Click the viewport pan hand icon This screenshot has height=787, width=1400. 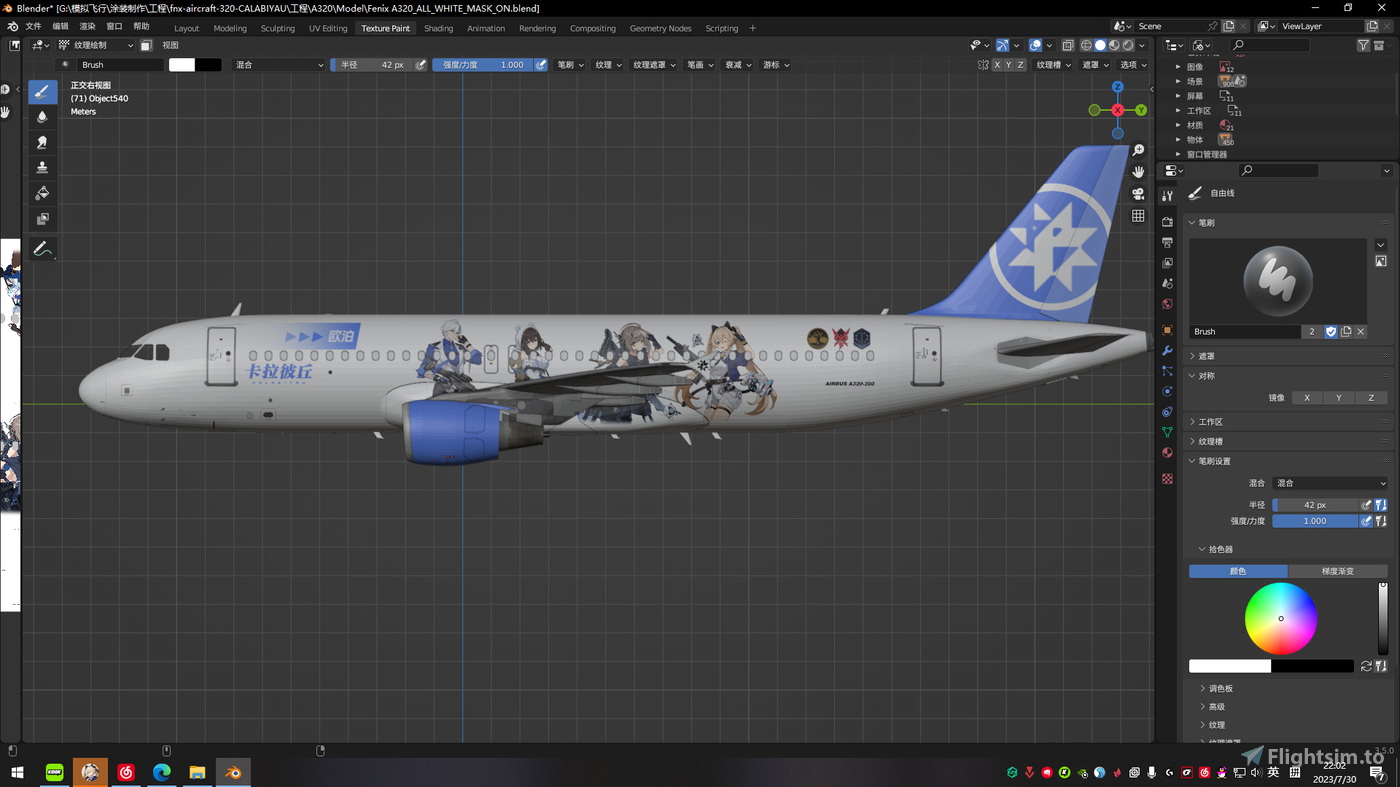(1138, 172)
